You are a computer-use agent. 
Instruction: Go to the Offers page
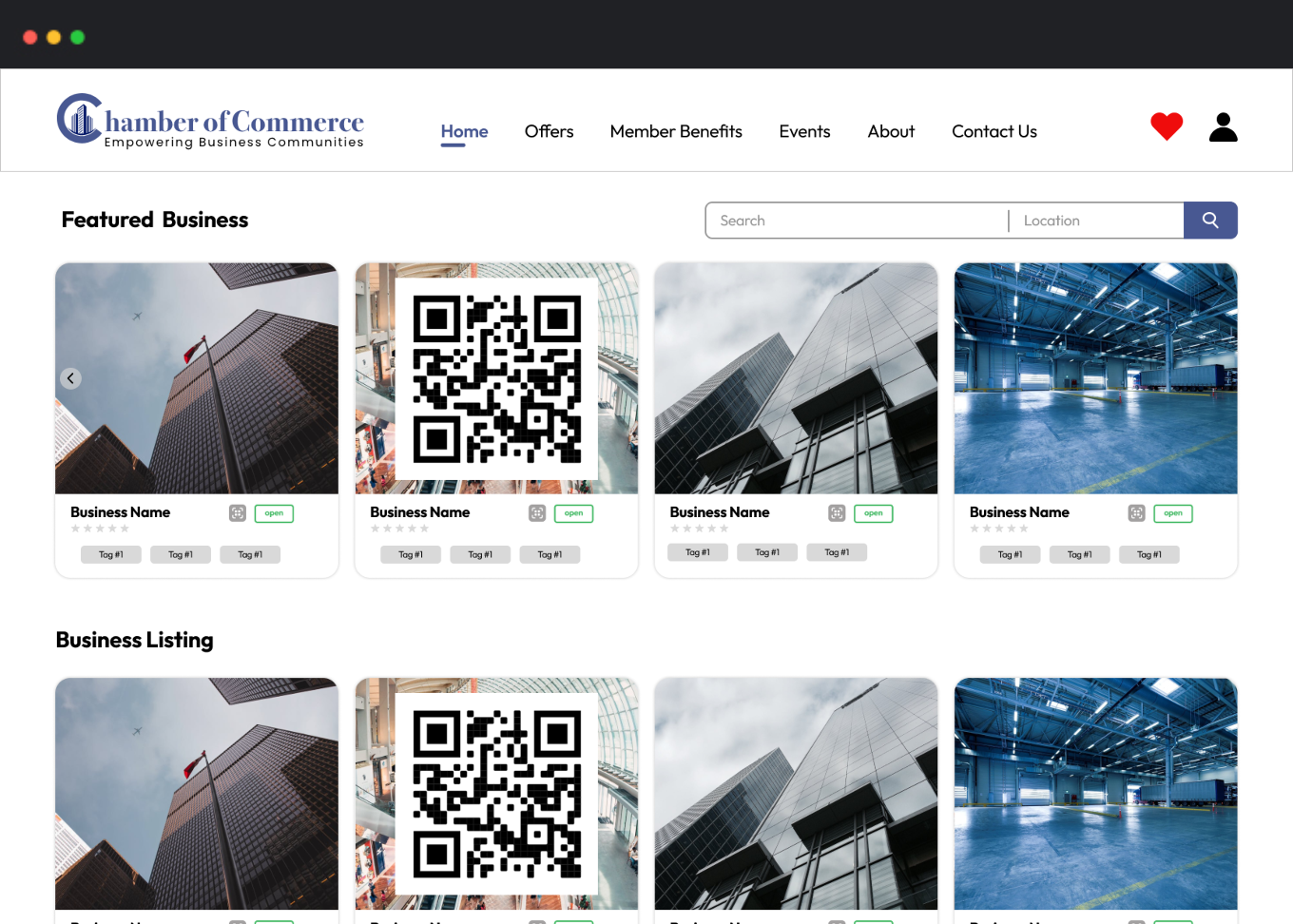coord(549,131)
